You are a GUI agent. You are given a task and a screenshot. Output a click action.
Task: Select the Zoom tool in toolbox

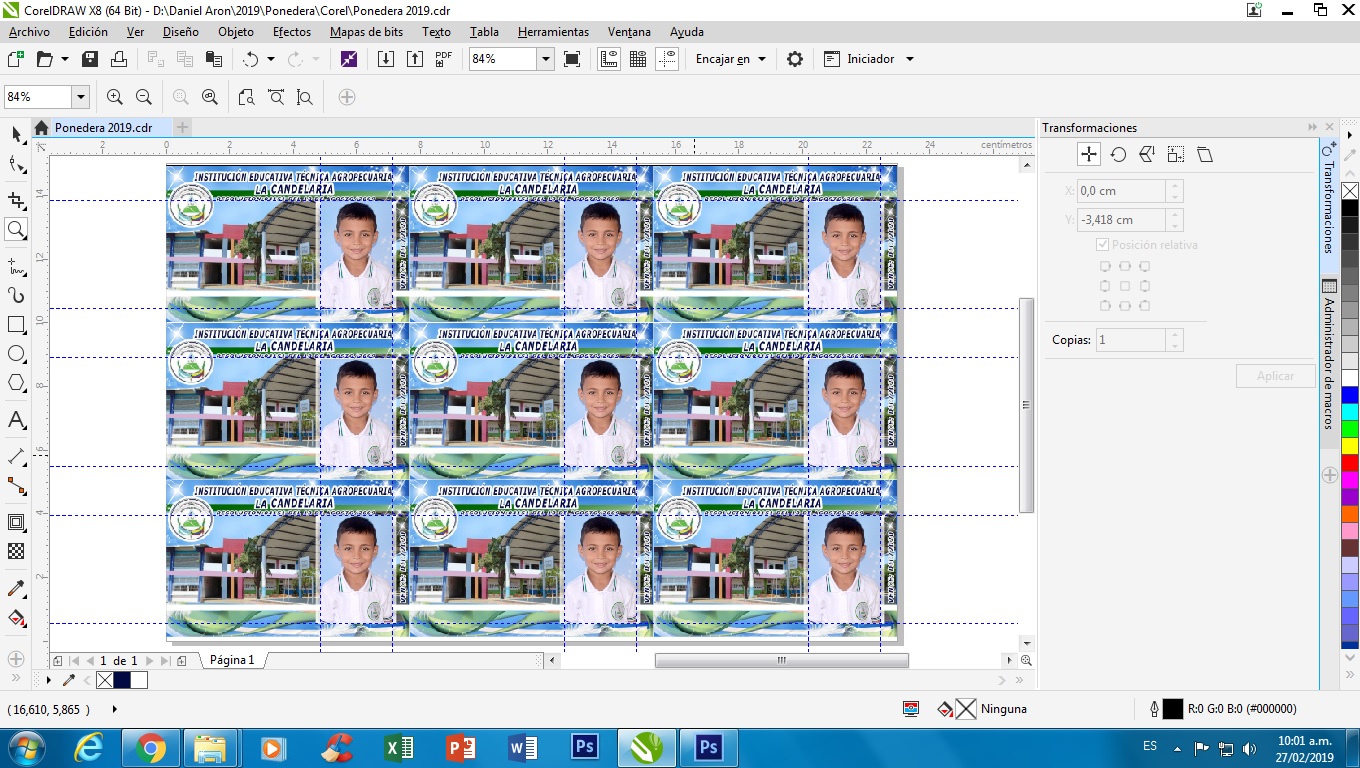tap(17, 230)
